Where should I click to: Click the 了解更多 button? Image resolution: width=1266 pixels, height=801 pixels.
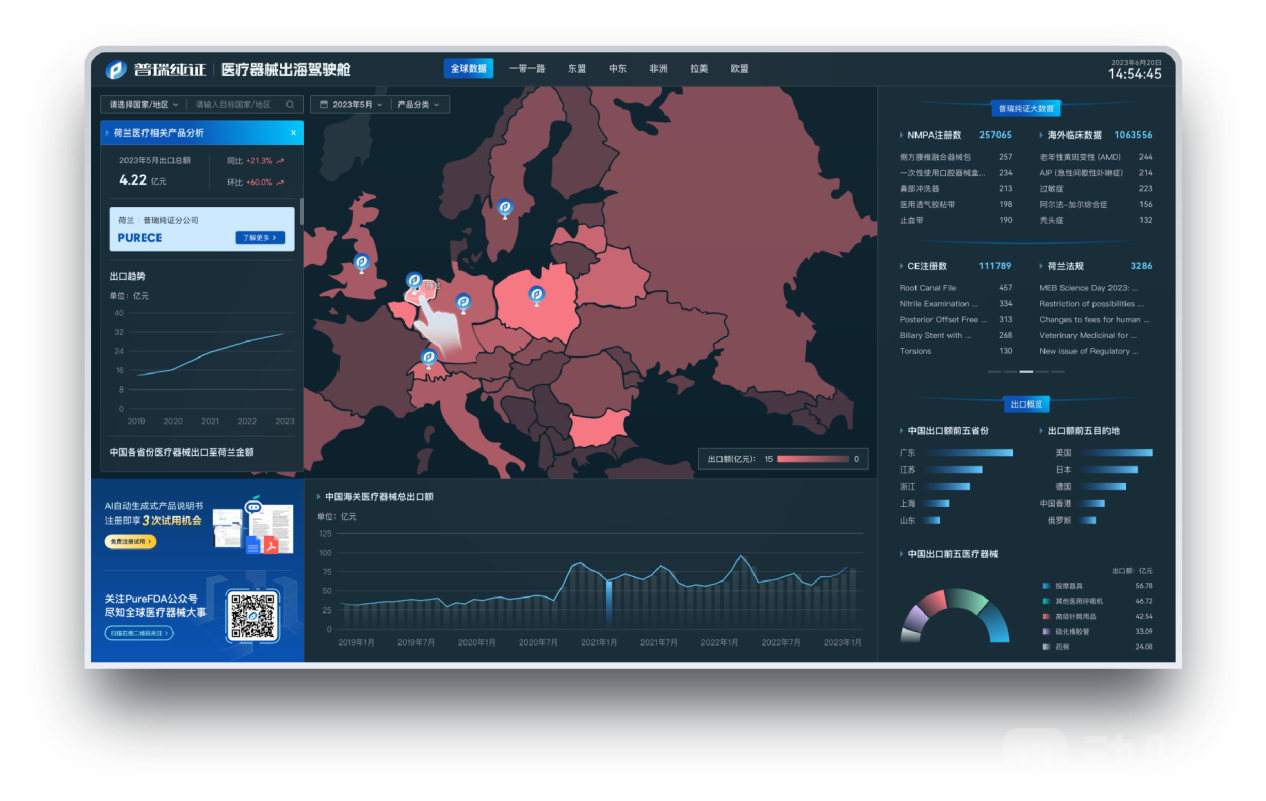coord(260,238)
